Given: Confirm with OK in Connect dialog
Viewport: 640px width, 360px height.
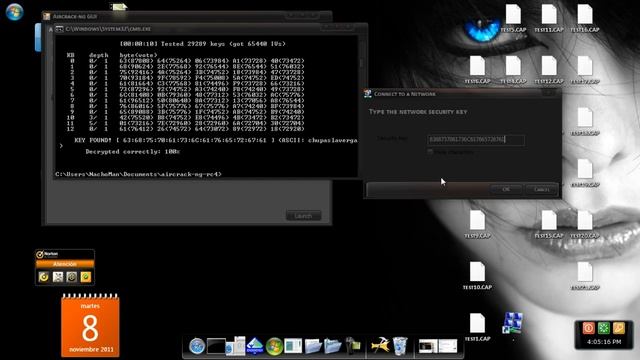Looking at the screenshot, I should coord(506,189).
